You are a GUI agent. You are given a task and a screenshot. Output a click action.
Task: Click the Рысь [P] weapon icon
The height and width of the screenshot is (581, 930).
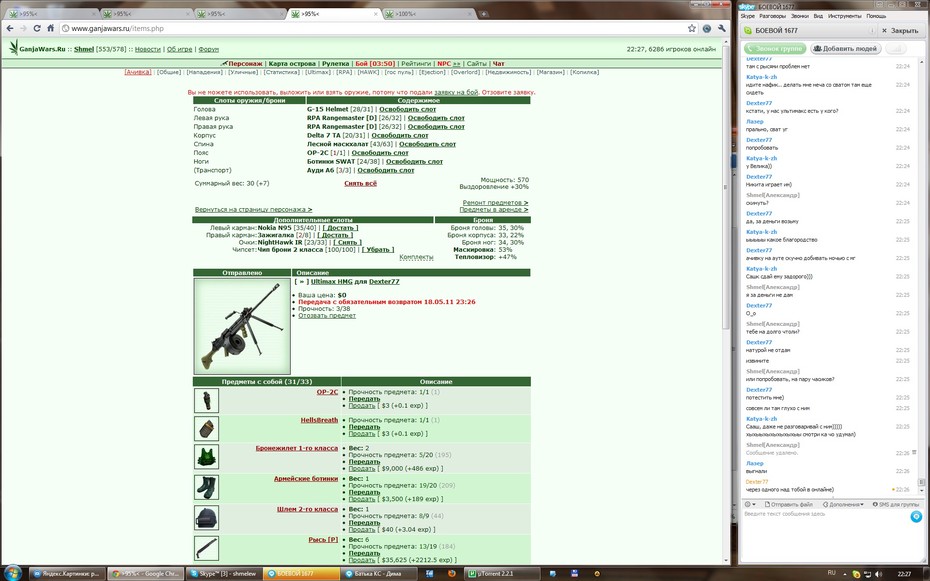pyautogui.click(x=206, y=548)
